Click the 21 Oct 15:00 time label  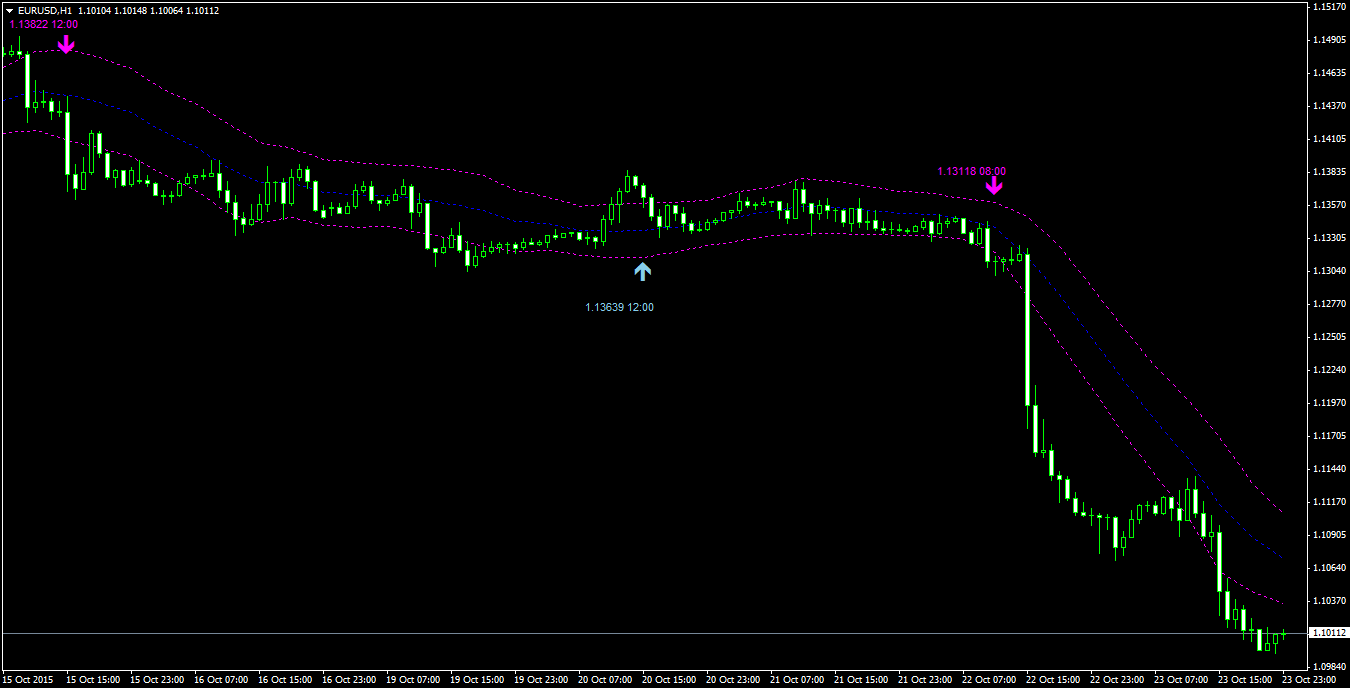(861, 679)
